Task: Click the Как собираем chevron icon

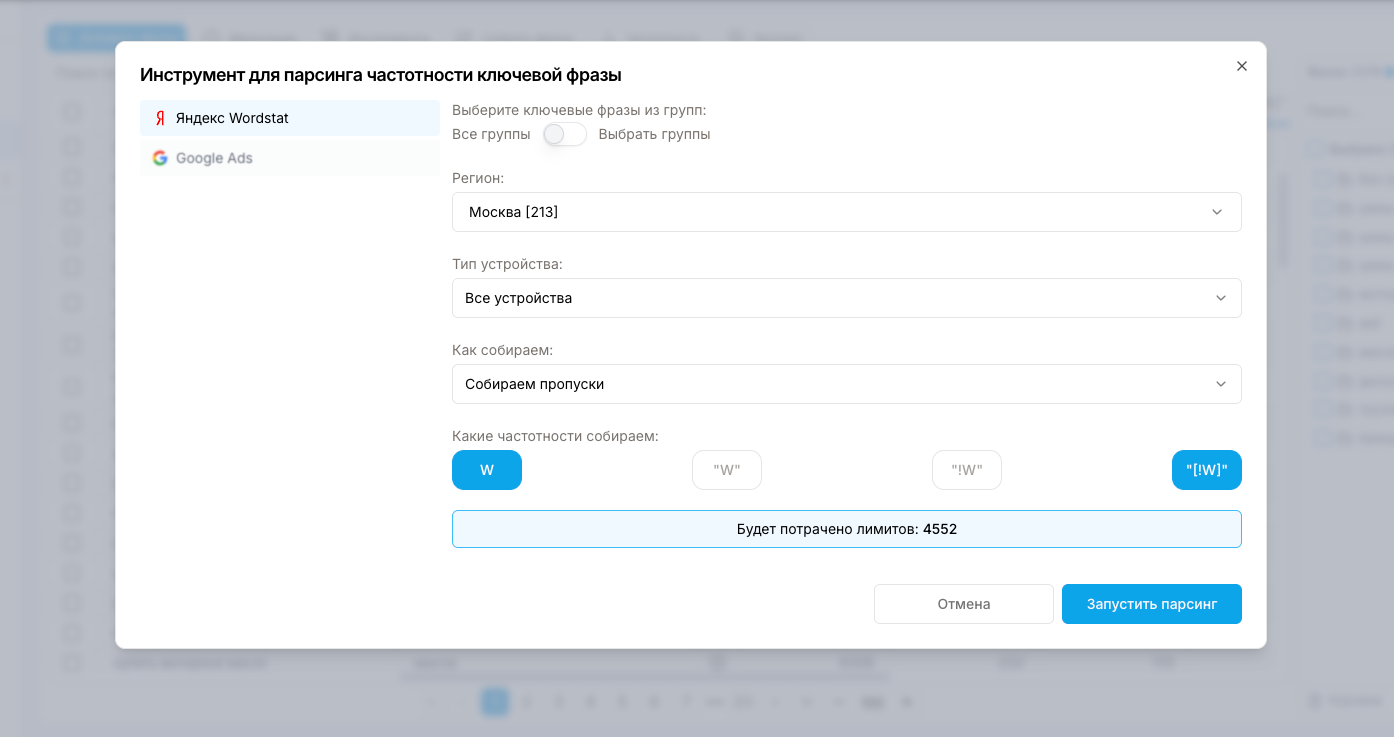Action: tap(1218, 384)
